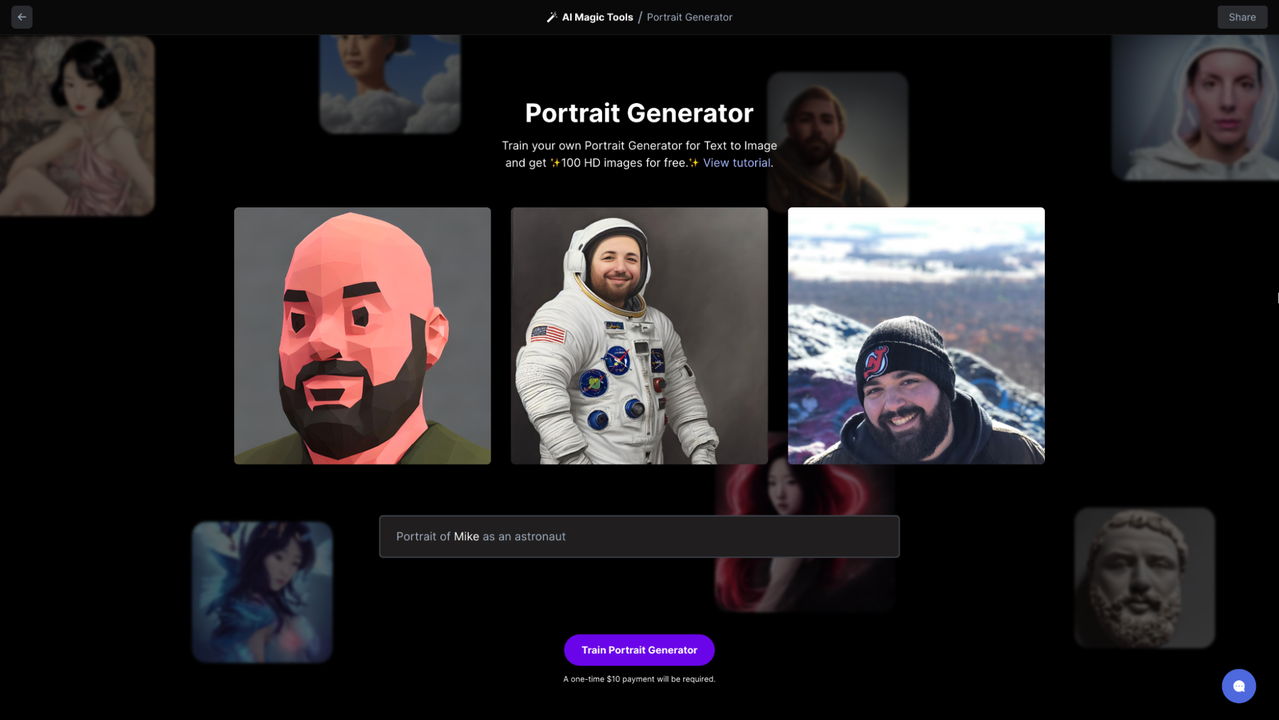This screenshot has width=1279, height=720.
Task: Open AI Magic Tools breadcrumb
Action: click(x=597, y=17)
